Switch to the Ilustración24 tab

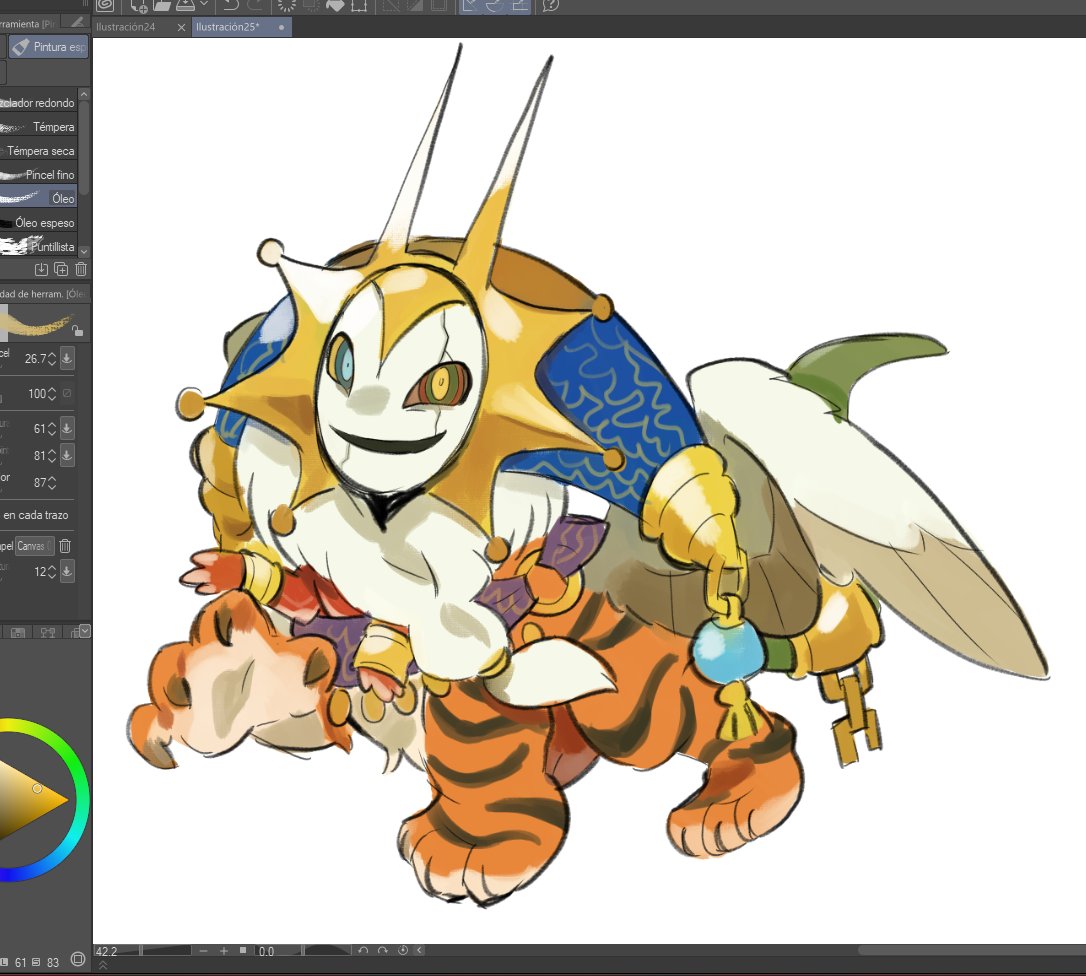pyautogui.click(x=125, y=27)
